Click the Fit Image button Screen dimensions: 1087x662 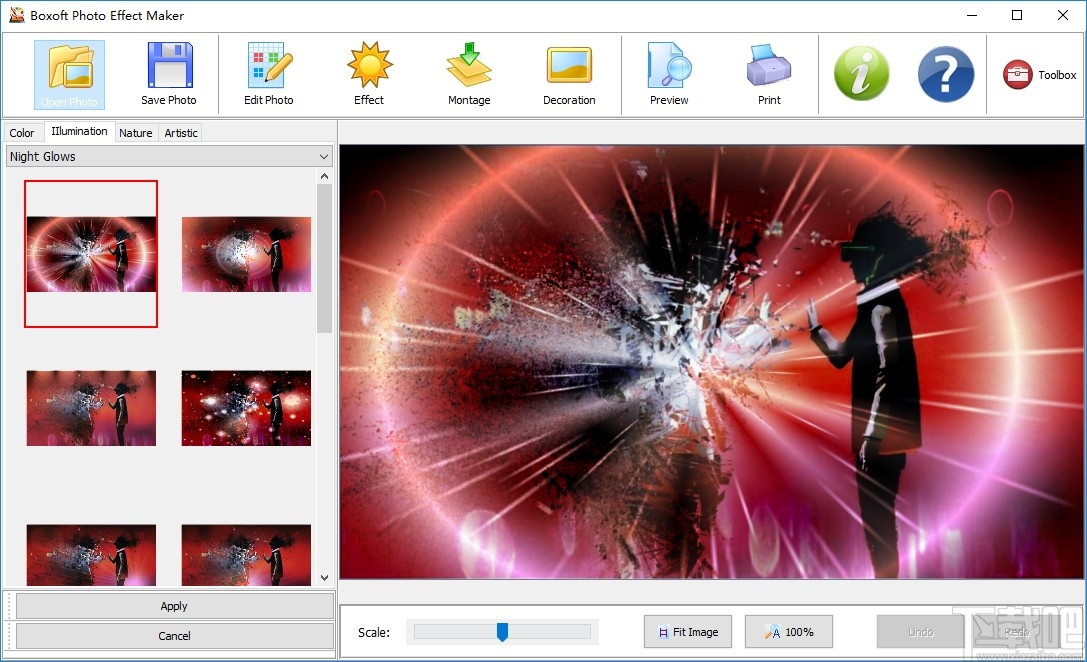(x=687, y=631)
